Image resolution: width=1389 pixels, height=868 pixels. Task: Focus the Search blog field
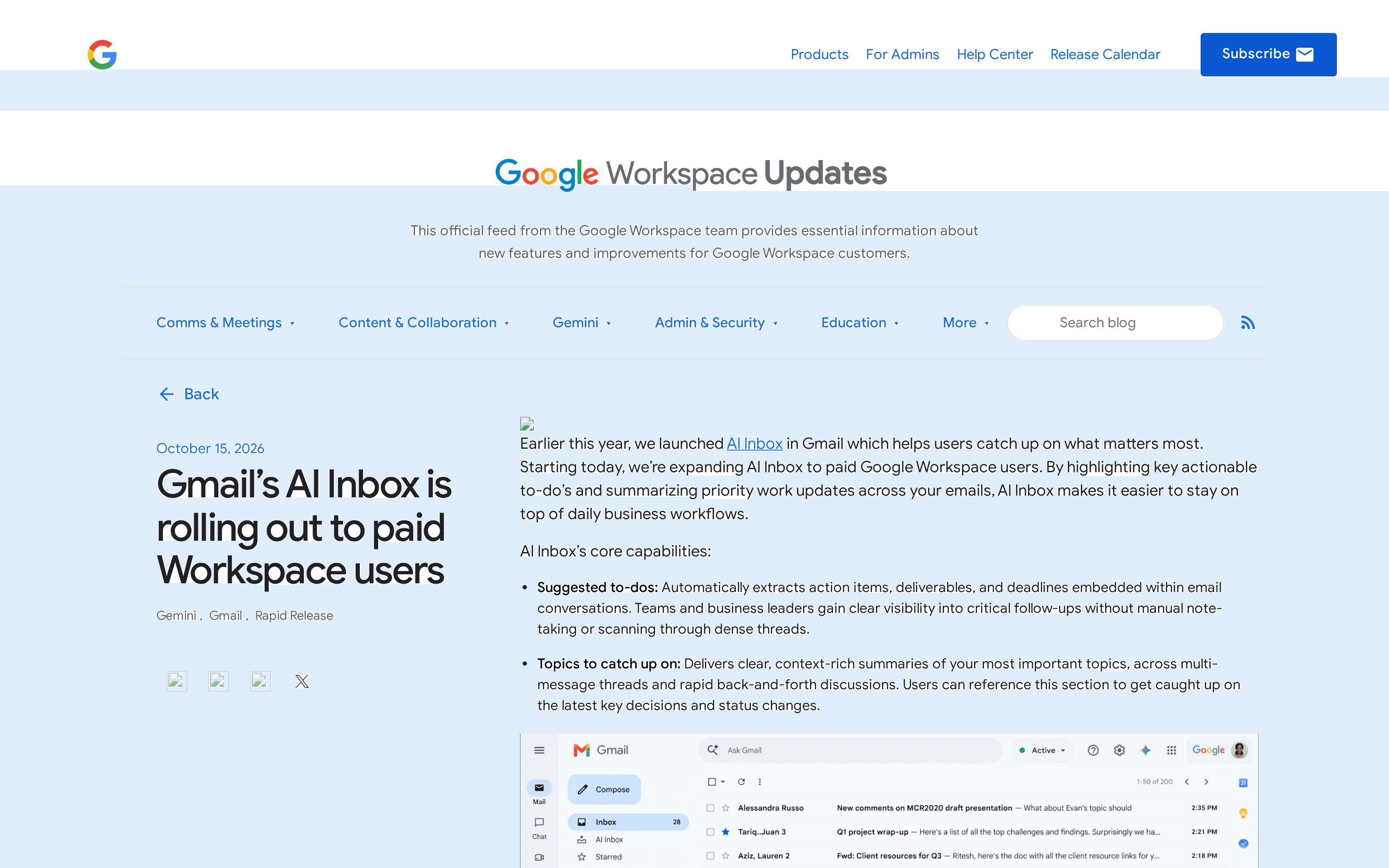click(1115, 322)
